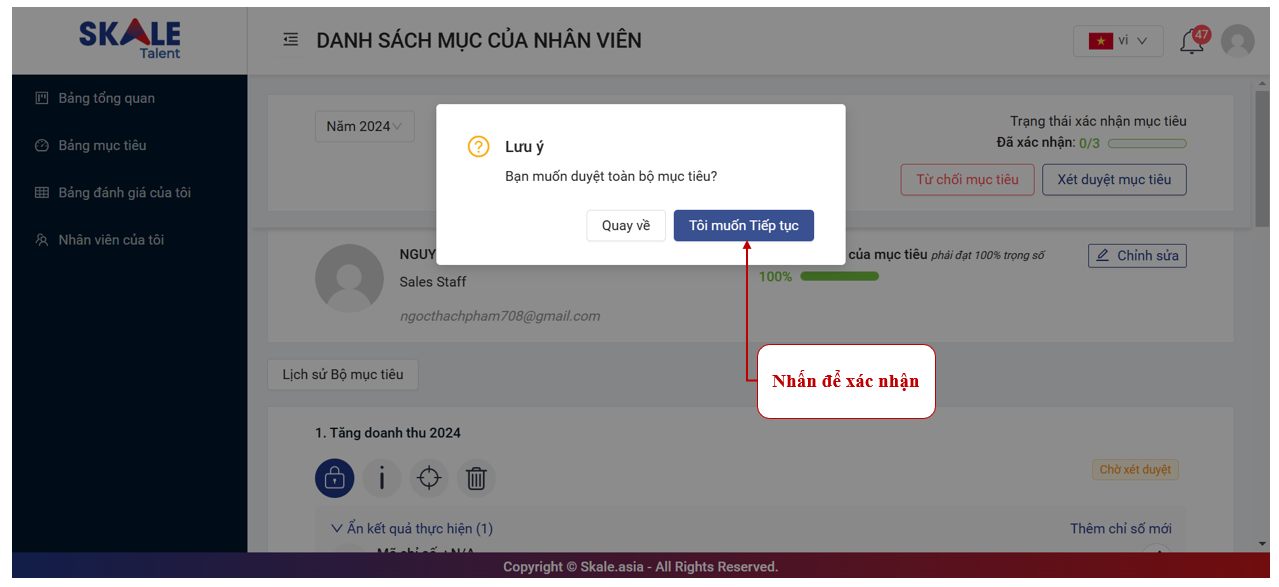
Task: Click the green 100% weight progress bar
Action: click(839, 276)
